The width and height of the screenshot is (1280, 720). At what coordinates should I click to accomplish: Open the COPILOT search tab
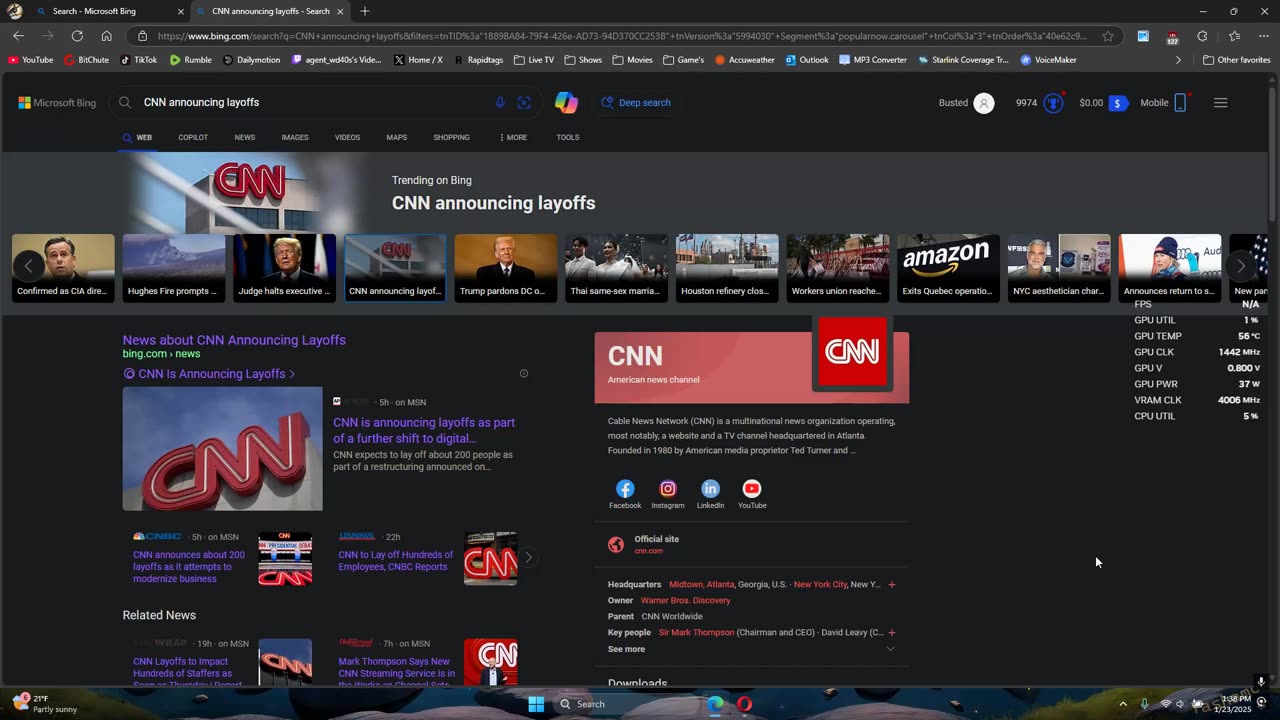(x=193, y=137)
